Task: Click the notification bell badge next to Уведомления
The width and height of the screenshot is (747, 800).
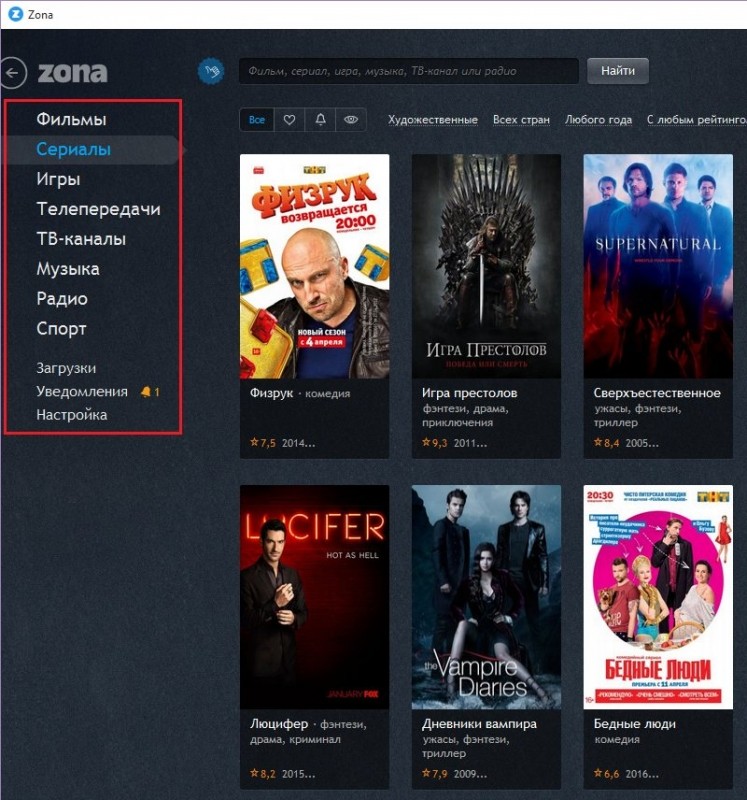Action: click(x=151, y=392)
